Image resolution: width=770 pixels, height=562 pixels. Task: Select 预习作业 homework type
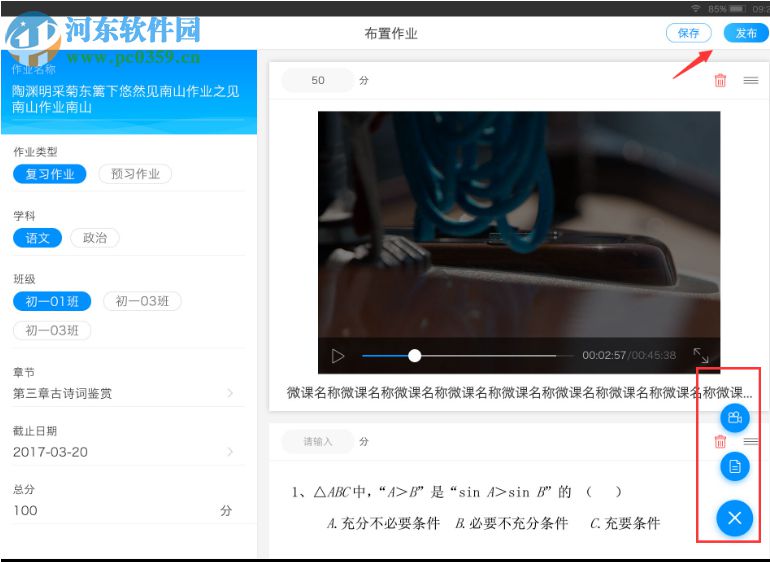click(135, 174)
